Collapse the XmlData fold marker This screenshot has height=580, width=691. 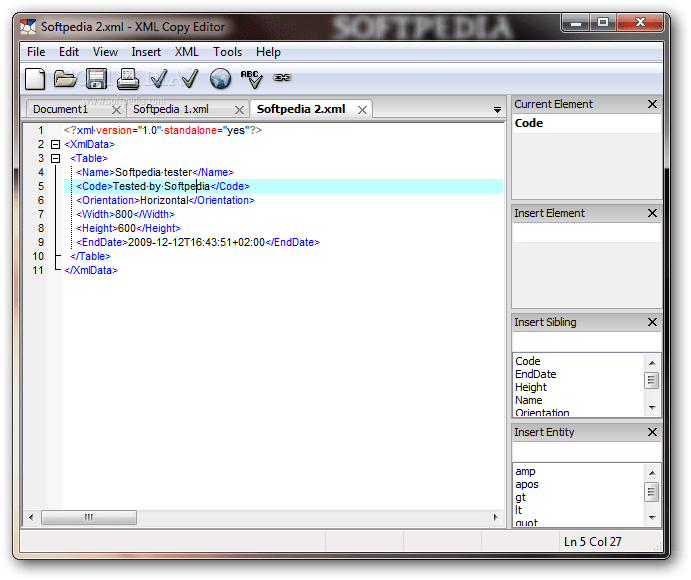[56, 145]
